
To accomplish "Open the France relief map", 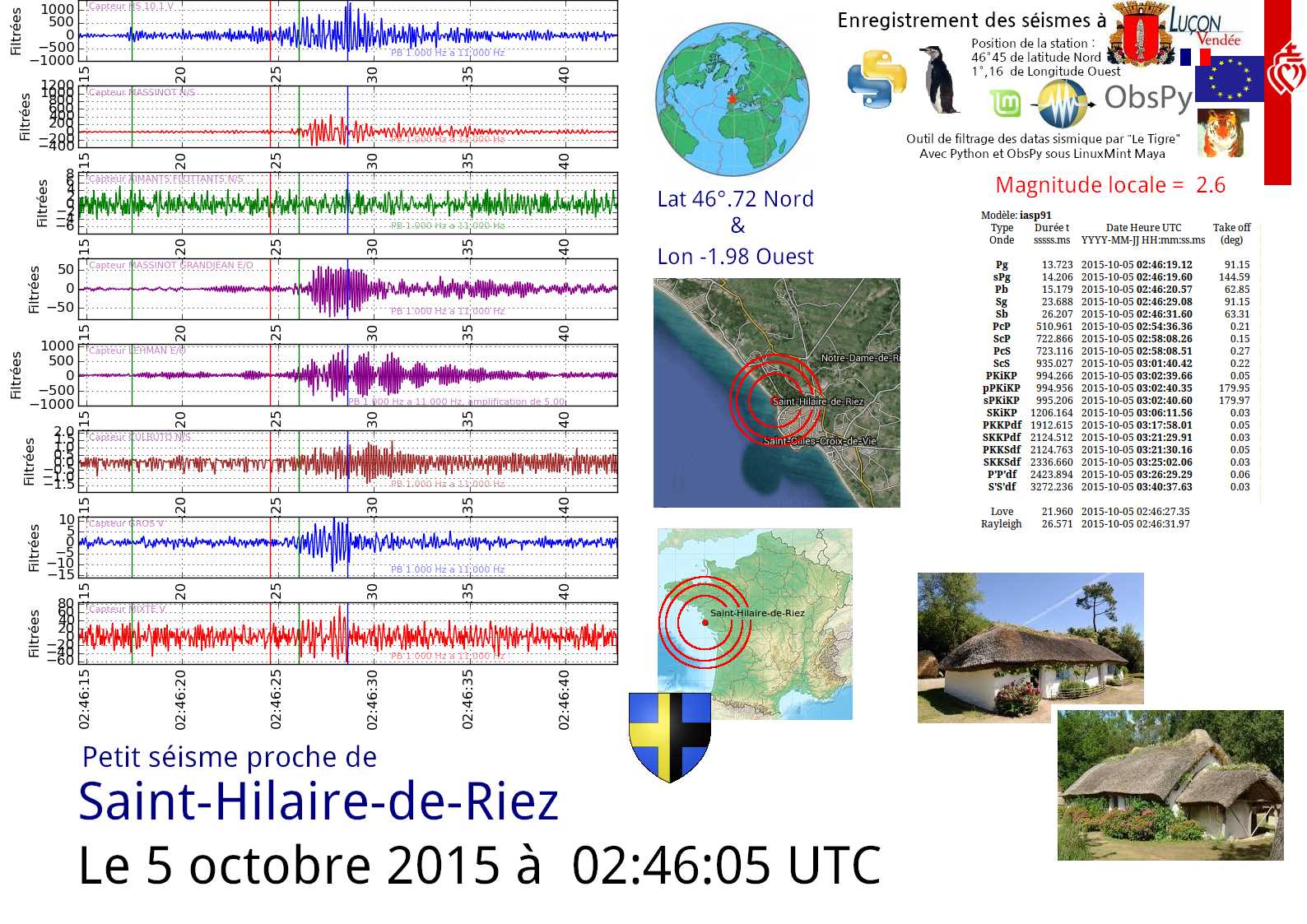I will [x=755, y=624].
